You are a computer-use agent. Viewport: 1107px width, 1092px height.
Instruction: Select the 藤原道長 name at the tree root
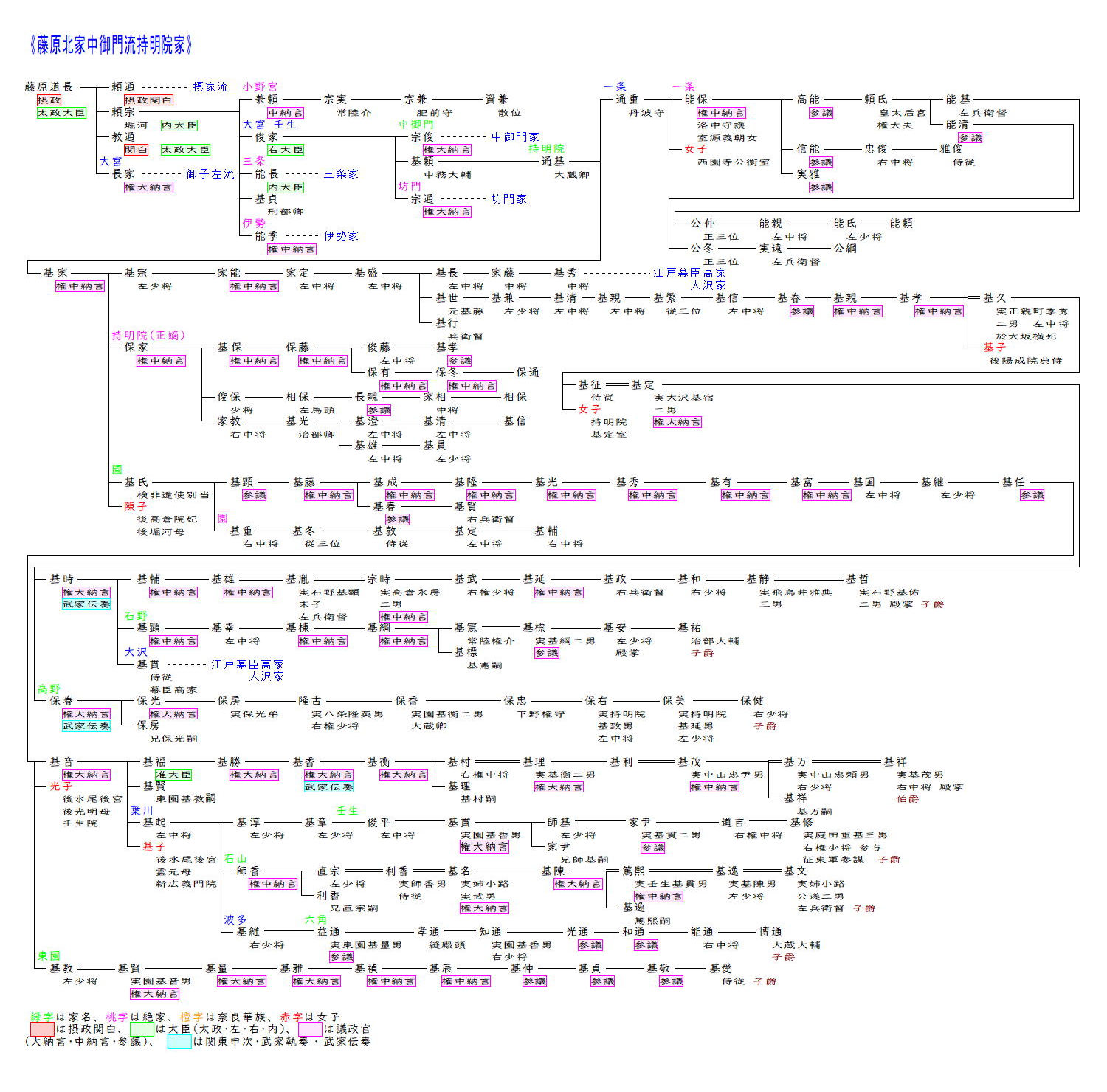[49, 87]
